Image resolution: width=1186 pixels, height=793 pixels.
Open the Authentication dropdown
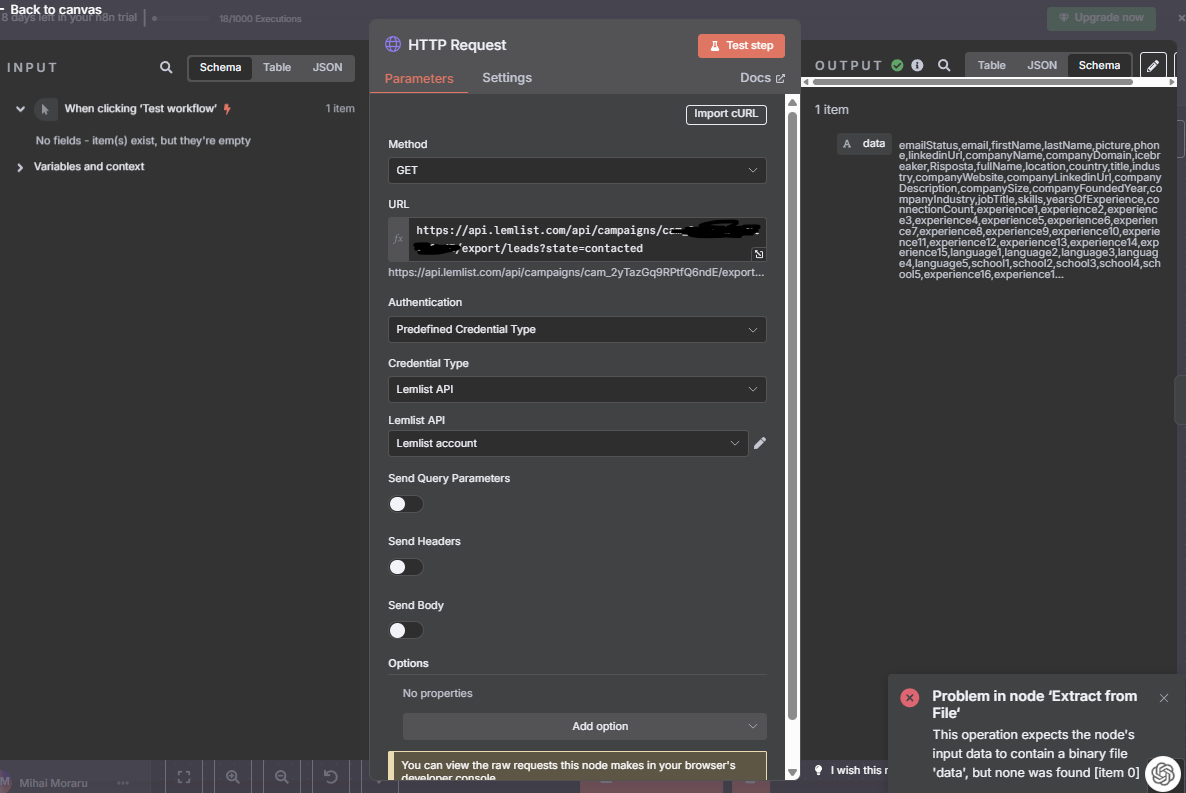coord(577,329)
